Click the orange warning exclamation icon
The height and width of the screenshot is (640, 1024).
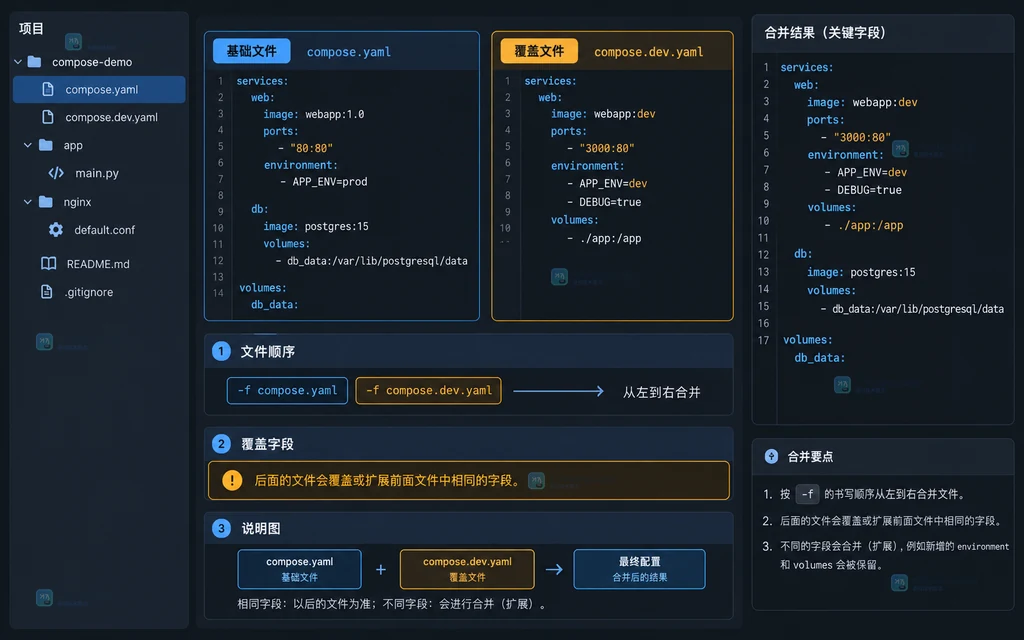pyautogui.click(x=232, y=480)
